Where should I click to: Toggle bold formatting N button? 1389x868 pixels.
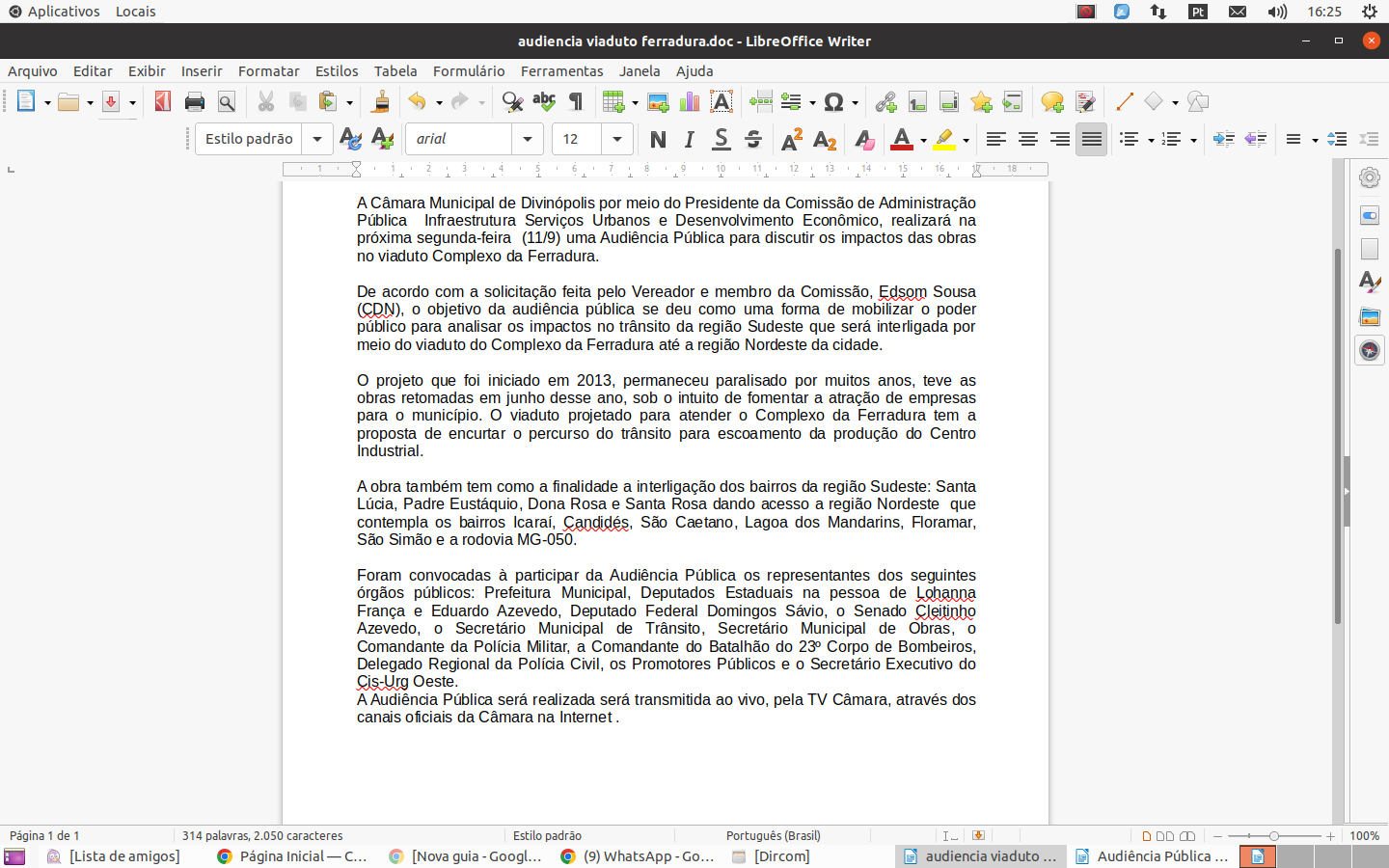[658, 140]
